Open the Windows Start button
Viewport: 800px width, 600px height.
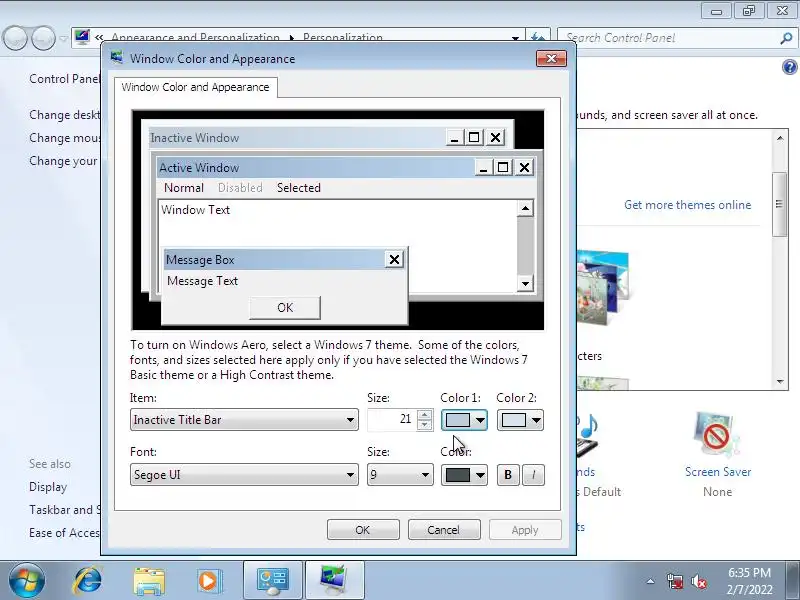(27, 580)
